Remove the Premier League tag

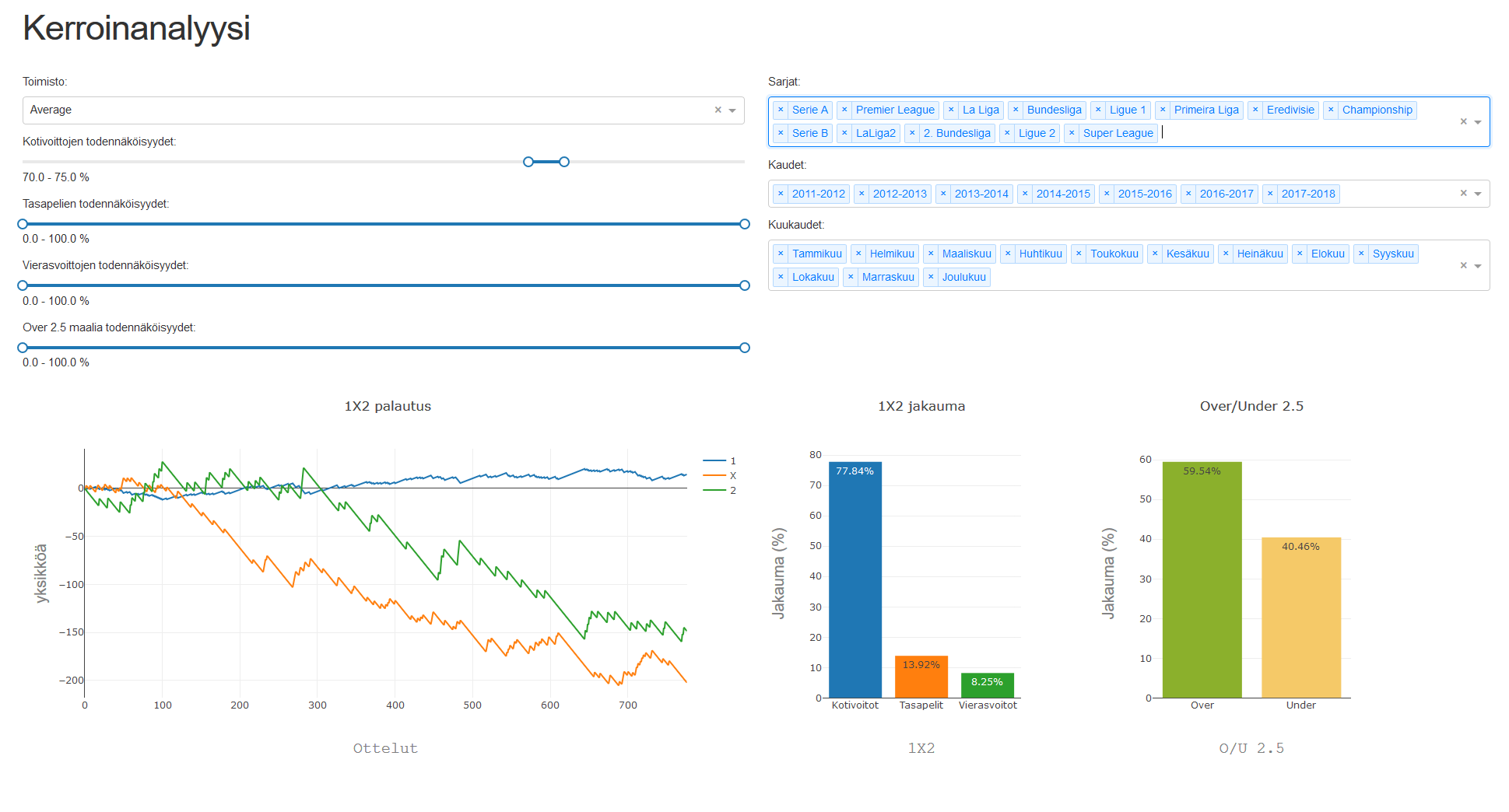(x=844, y=110)
